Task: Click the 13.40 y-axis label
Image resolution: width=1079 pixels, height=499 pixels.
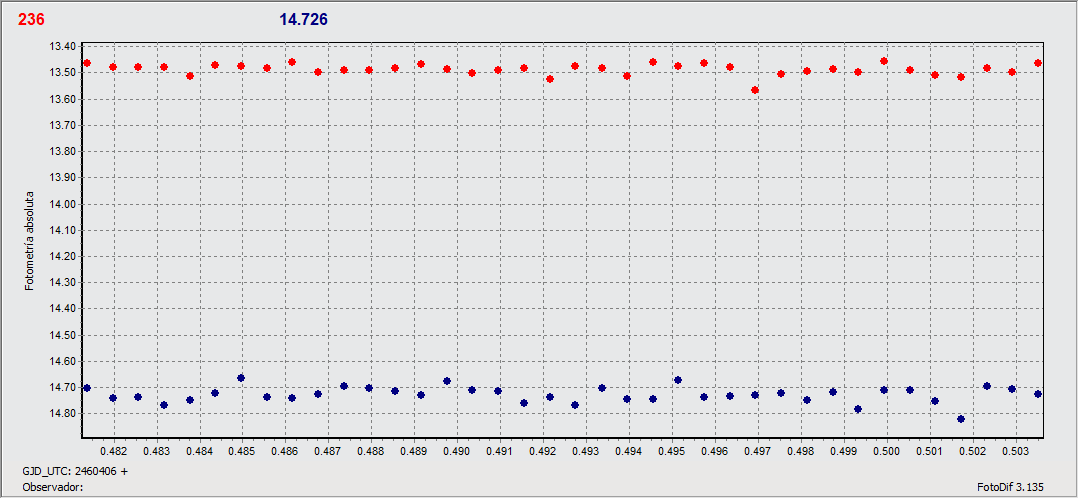Action: [63, 46]
